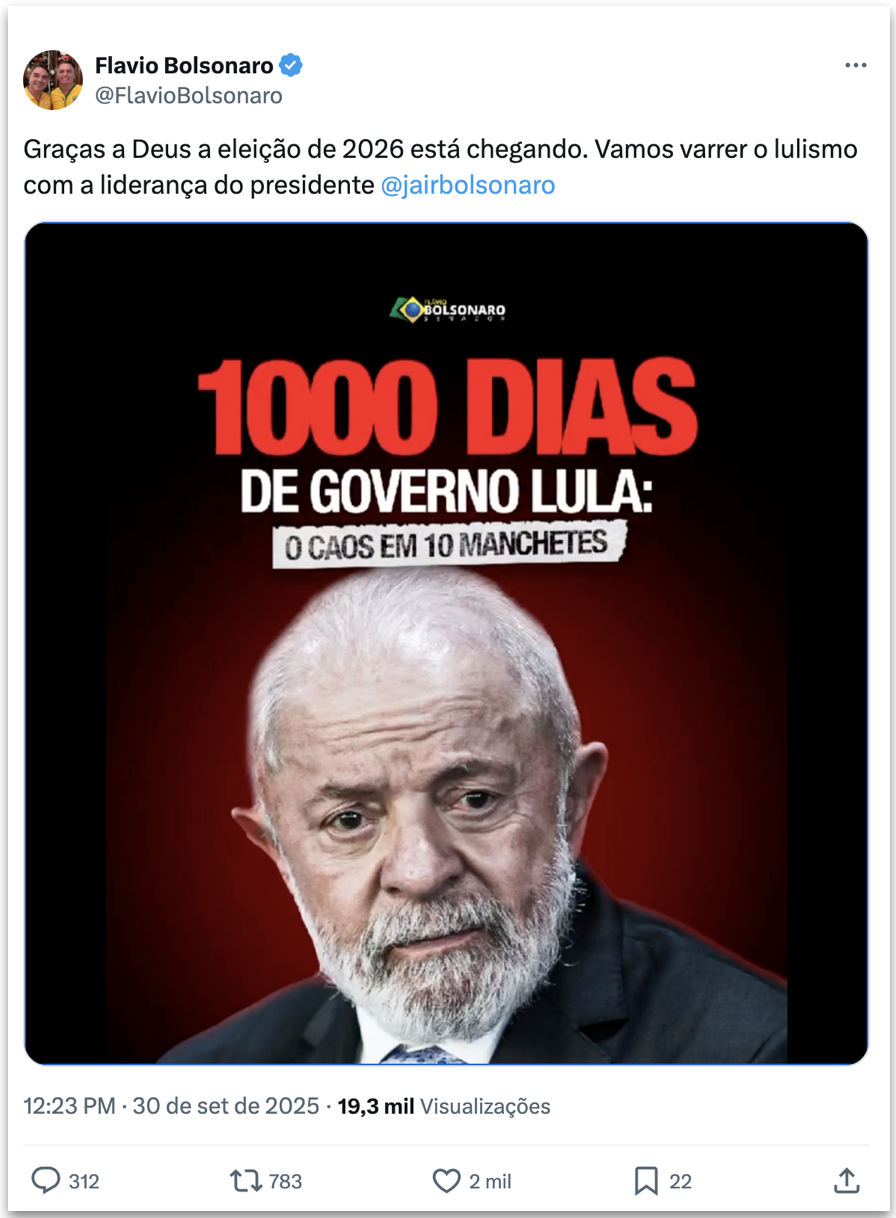Click the reply speech bubble icon
This screenshot has width=896, height=1218.
point(45,1181)
